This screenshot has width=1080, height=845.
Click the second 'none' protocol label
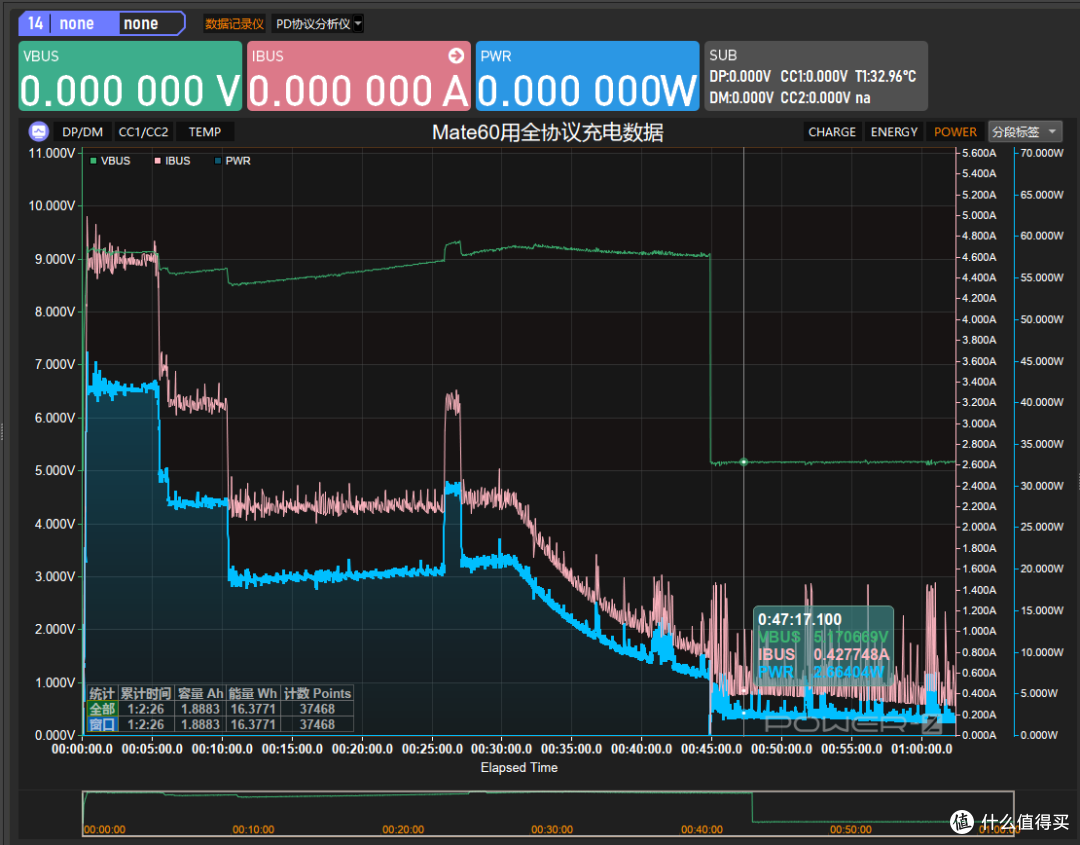click(141, 23)
